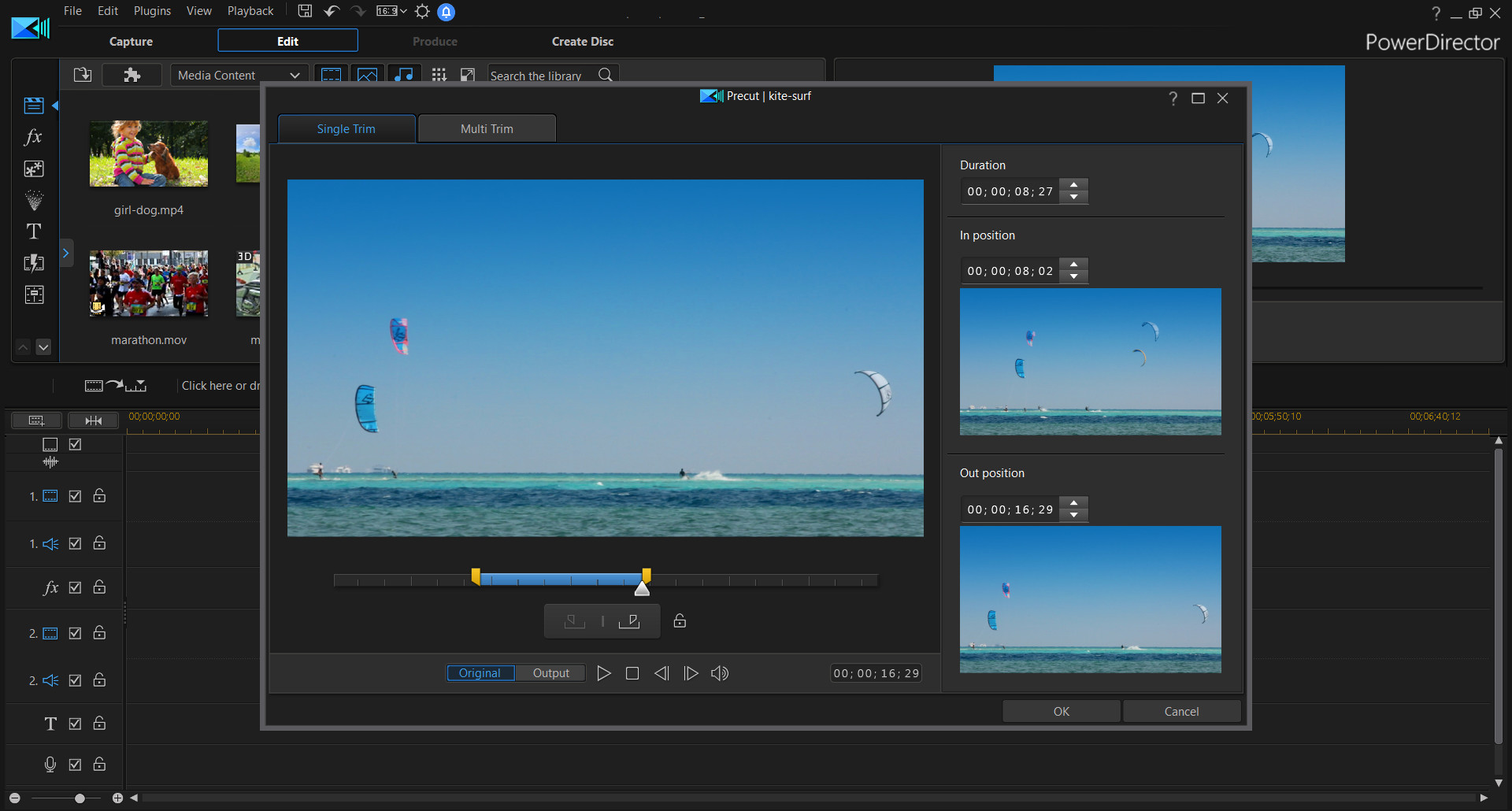Toggle visibility checkbox on Video Track 1

tap(75, 496)
